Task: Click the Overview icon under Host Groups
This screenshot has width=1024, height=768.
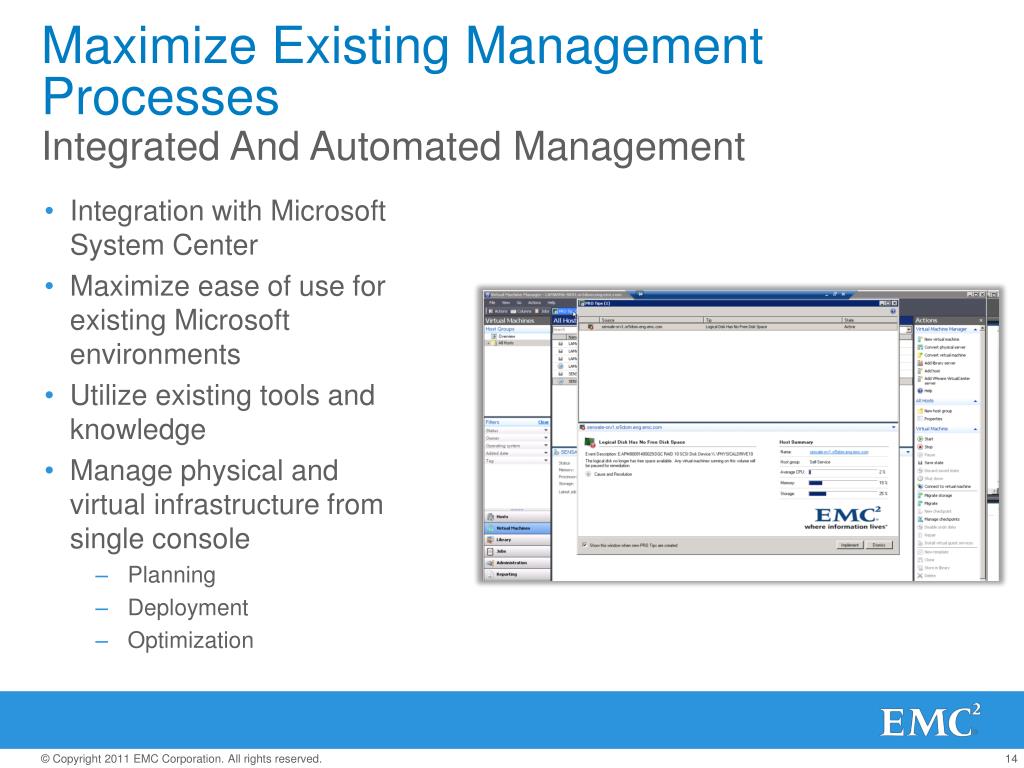Action: coord(494,336)
